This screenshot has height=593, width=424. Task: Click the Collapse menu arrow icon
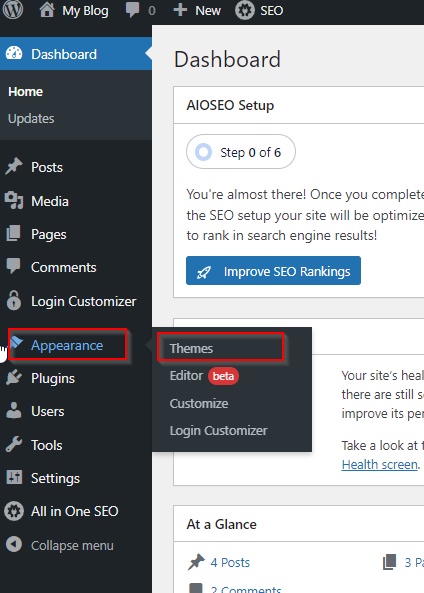coord(14,545)
